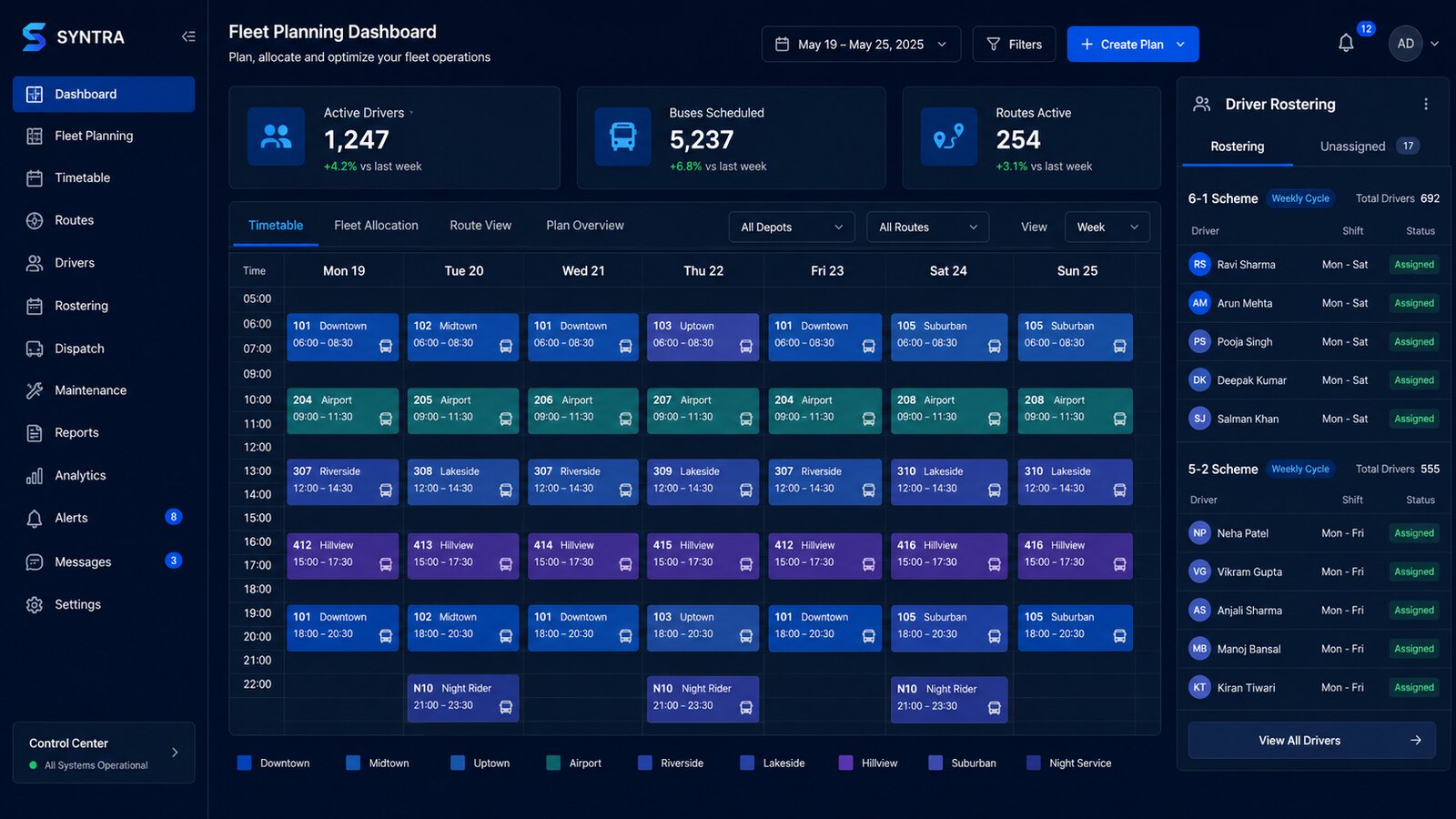Select the Deepak Kumar driver row

pyautogui.click(x=1313, y=380)
